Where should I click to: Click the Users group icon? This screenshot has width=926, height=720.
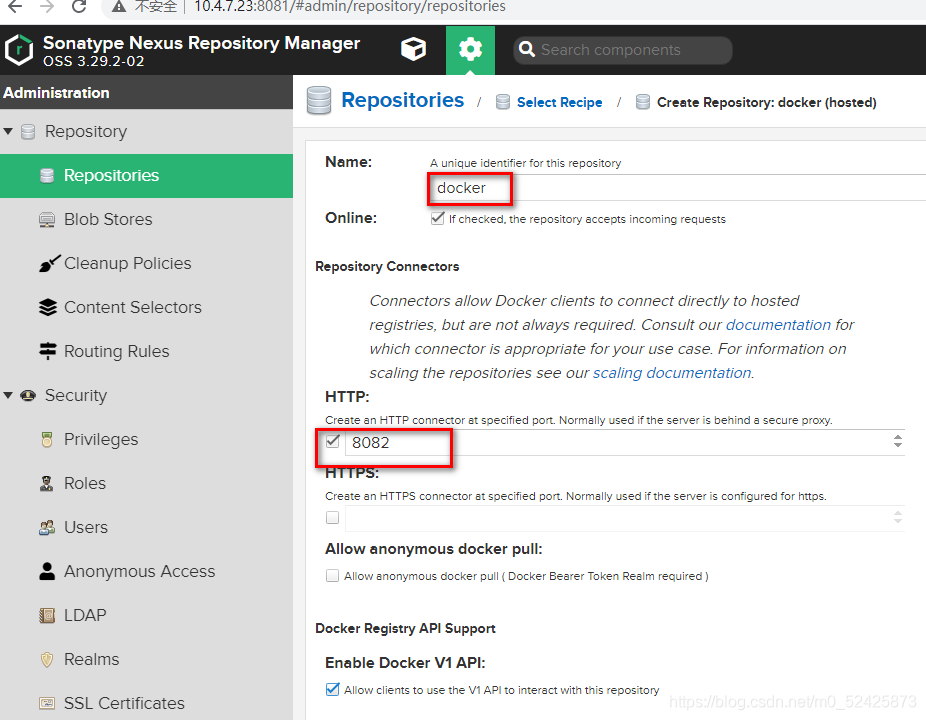[47, 527]
